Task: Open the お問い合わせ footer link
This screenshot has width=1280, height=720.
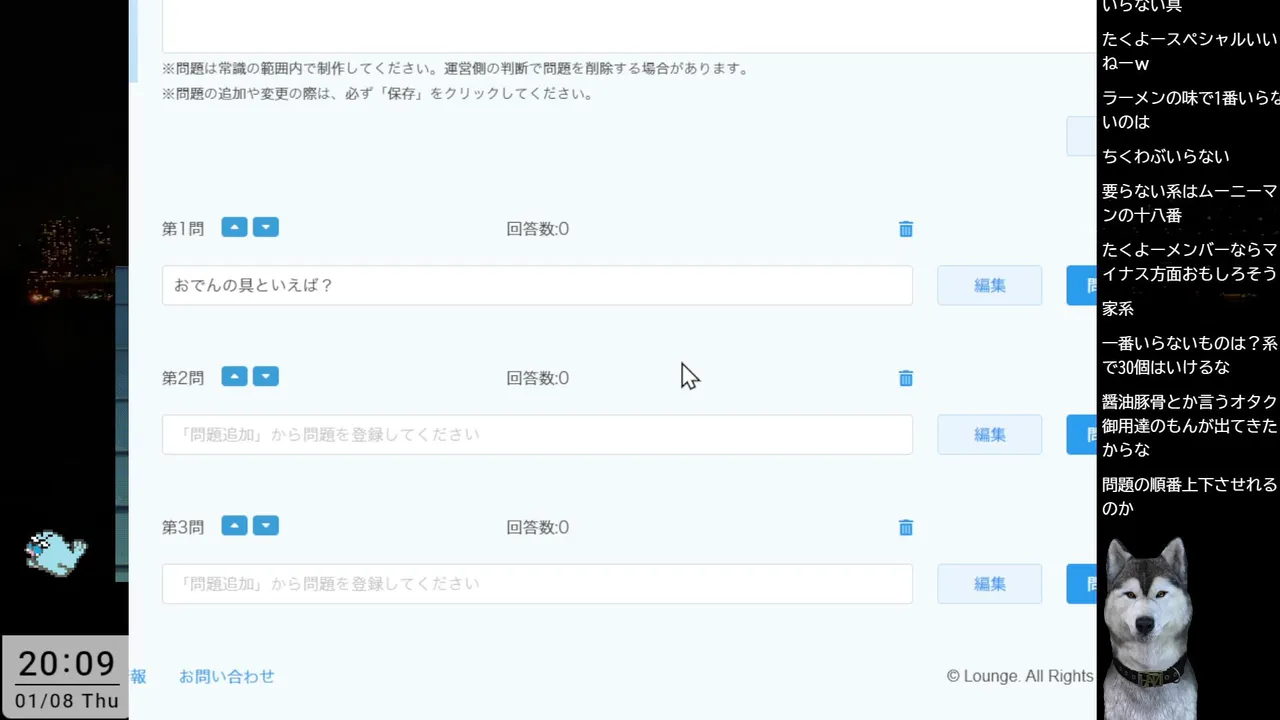Action: click(x=227, y=676)
